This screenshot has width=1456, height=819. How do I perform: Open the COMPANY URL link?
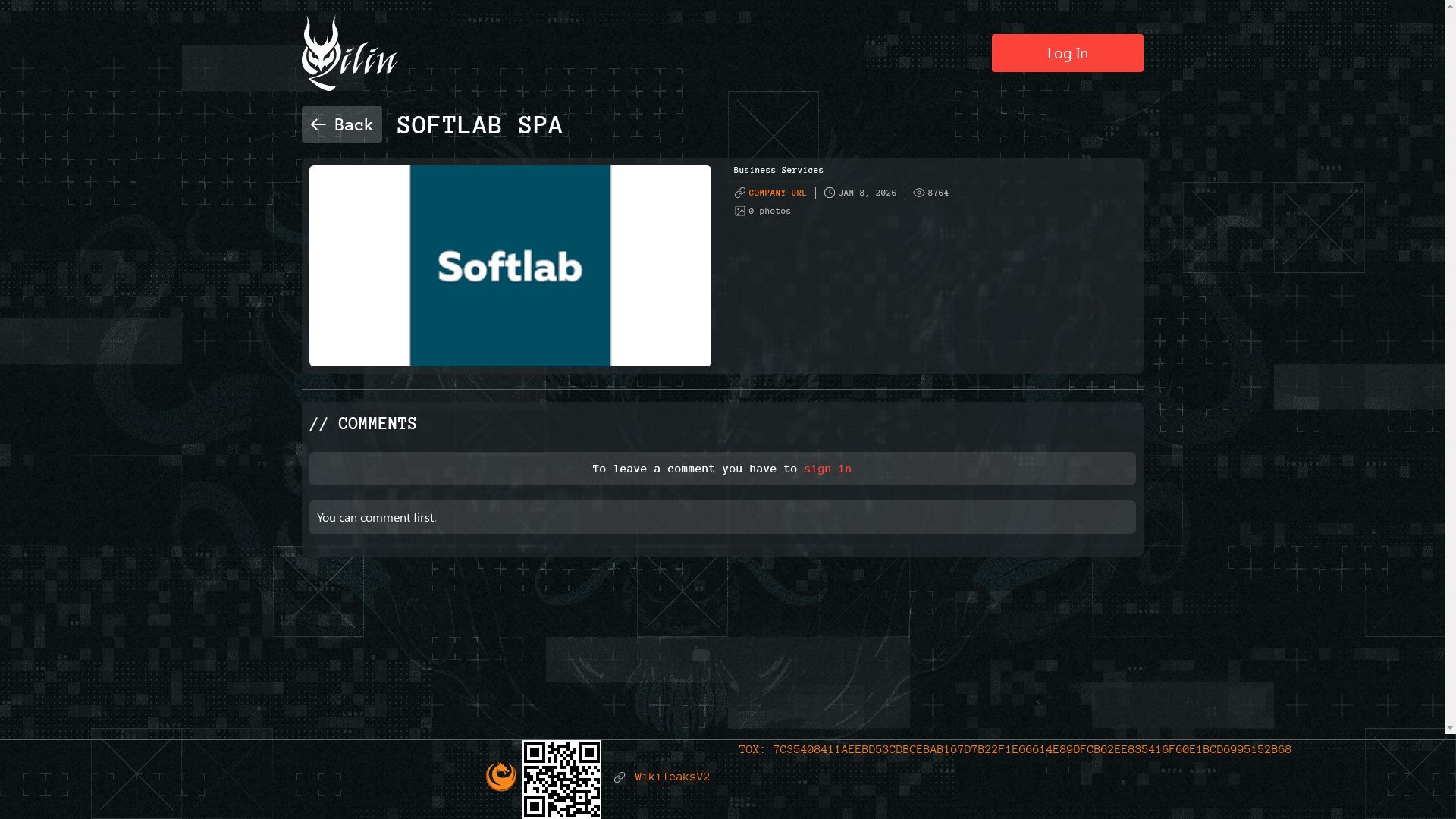(x=777, y=193)
